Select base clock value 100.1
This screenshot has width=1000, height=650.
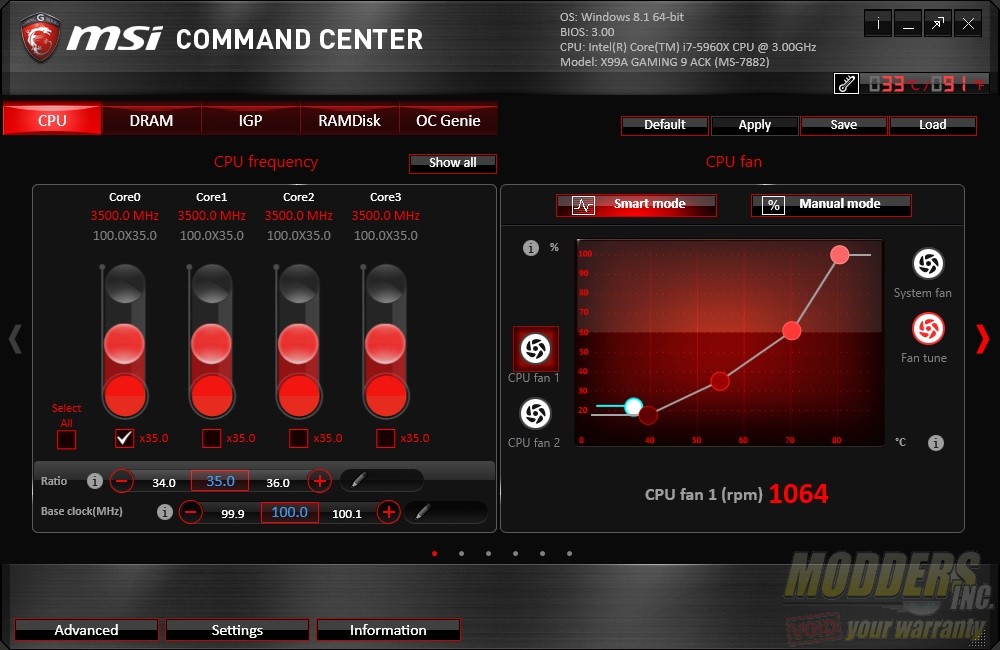(347, 513)
